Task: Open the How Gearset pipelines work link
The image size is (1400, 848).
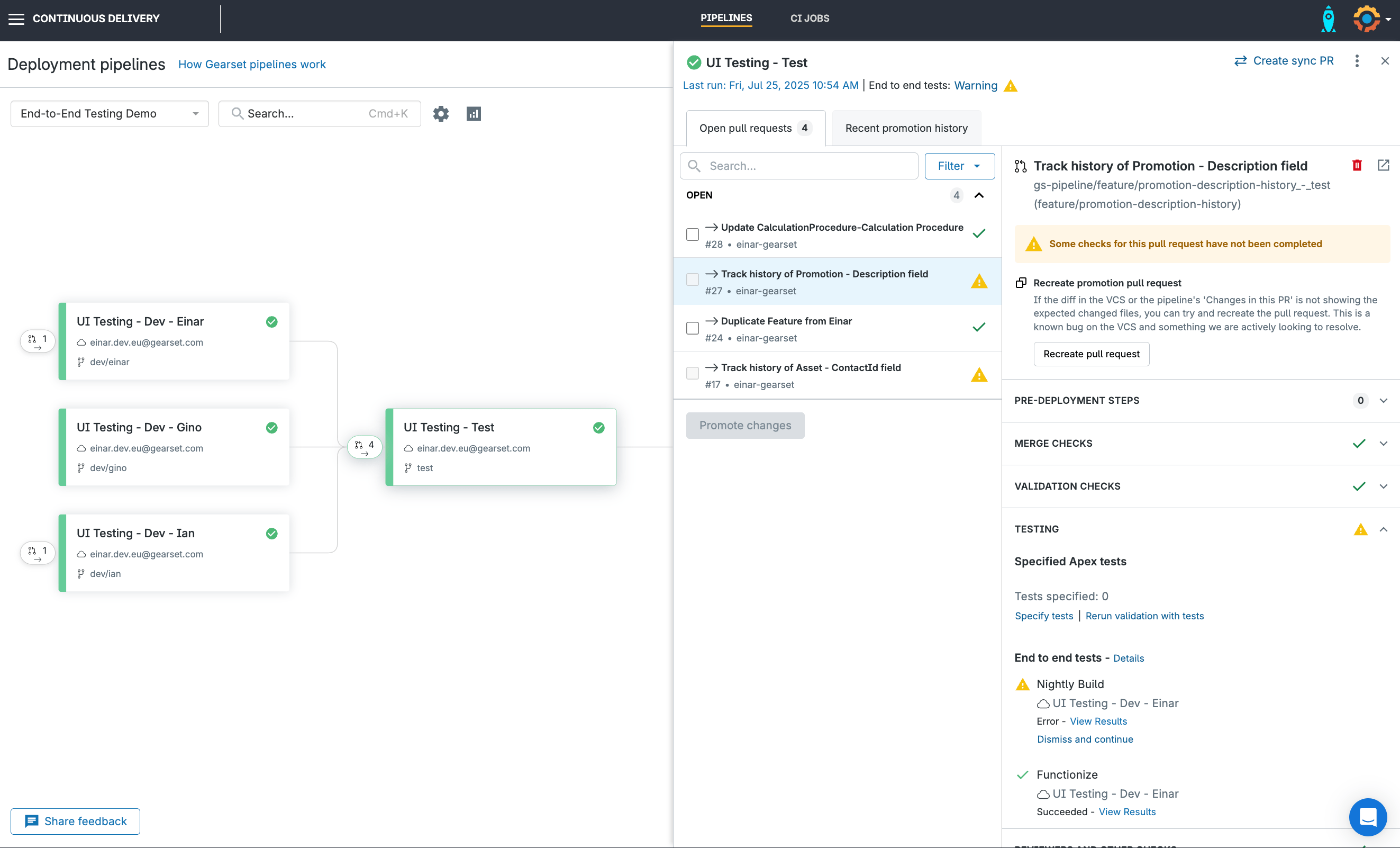Action: point(252,64)
